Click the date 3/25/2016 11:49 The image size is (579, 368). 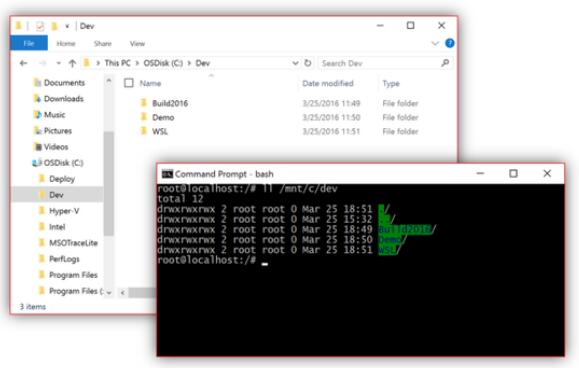(x=331, y=103)
